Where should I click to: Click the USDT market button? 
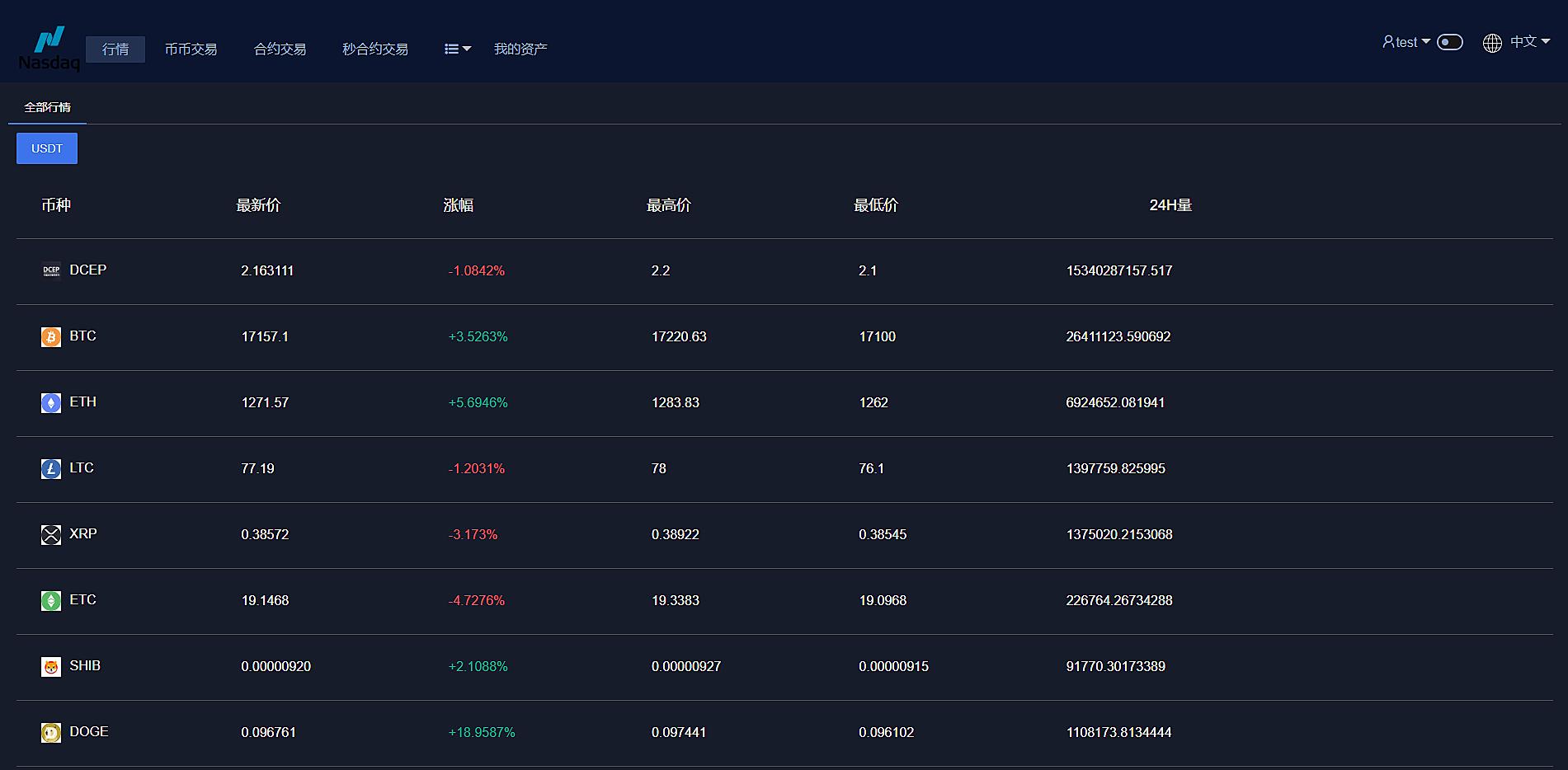47,148
